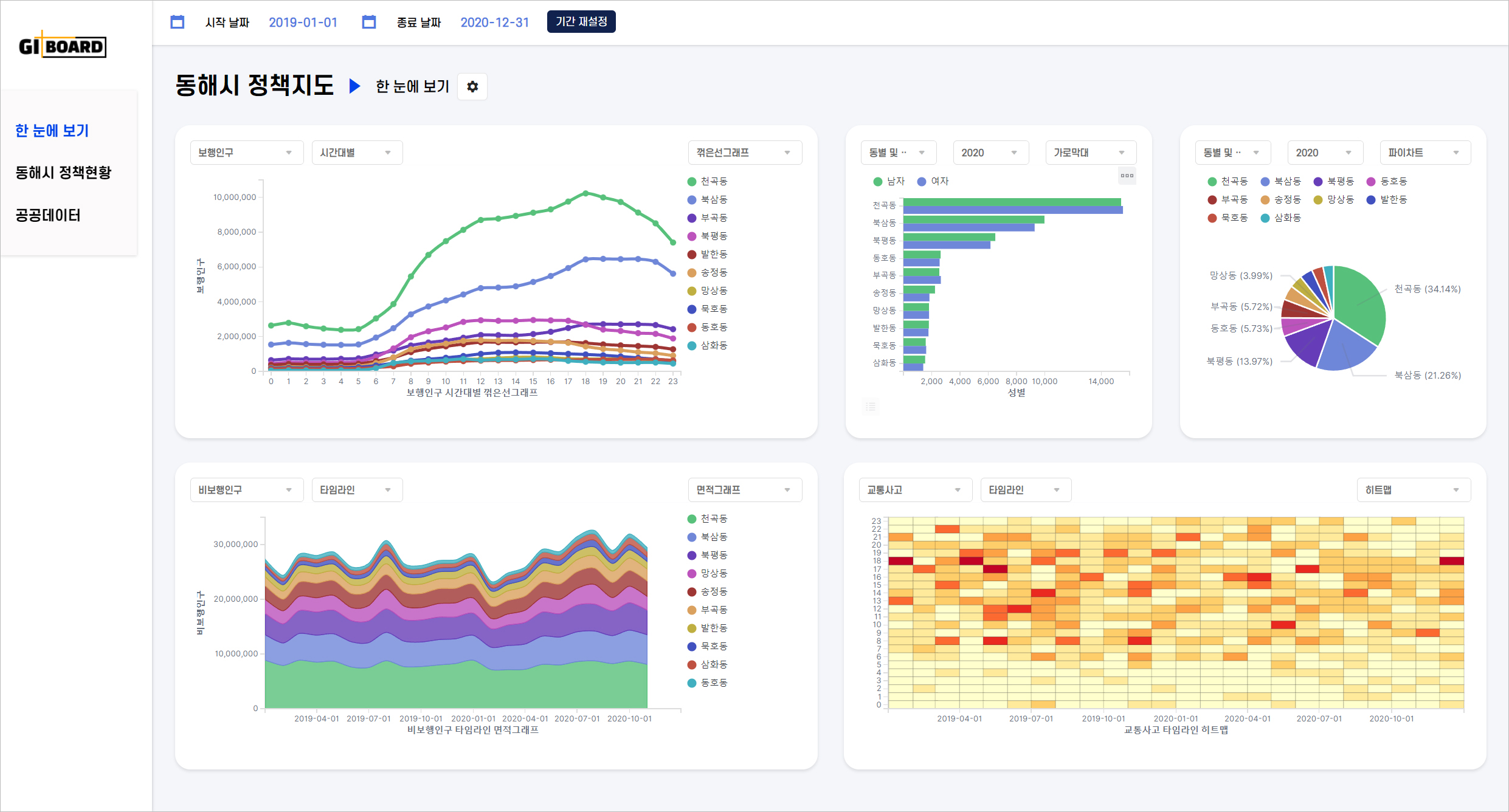1509x812 pixels.
Task: Toggle 북평동 in area chart legend
Action: [x=708, y=555]
